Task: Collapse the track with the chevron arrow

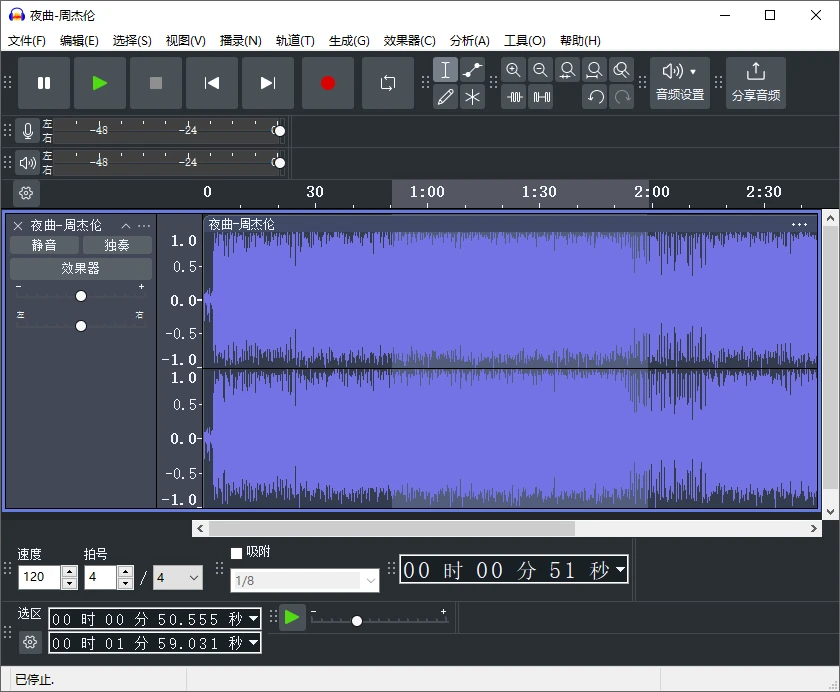Action: pyautogui.click(x=126, y=224)
